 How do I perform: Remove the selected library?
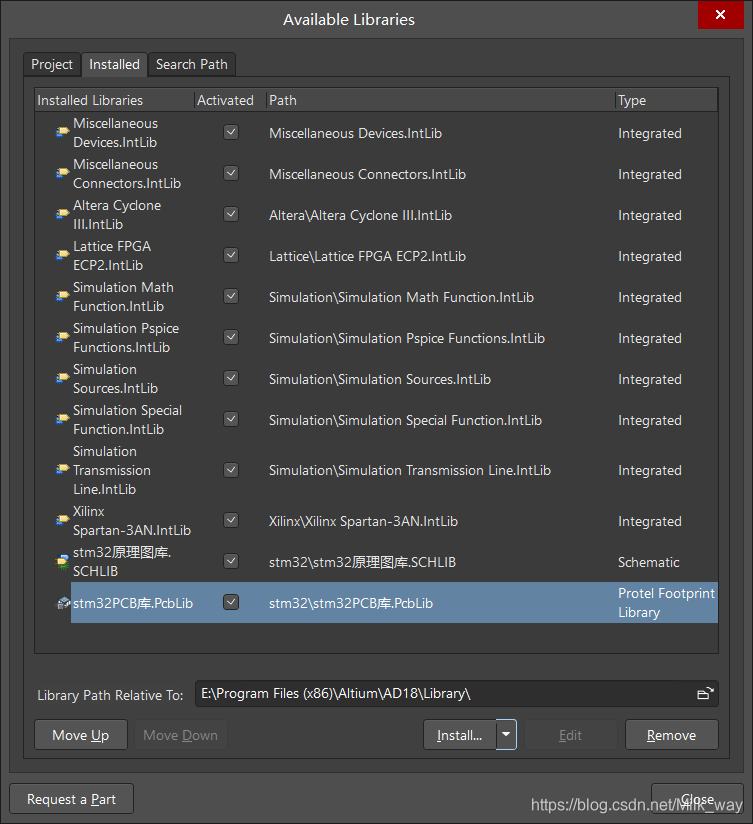pos(672,735)
